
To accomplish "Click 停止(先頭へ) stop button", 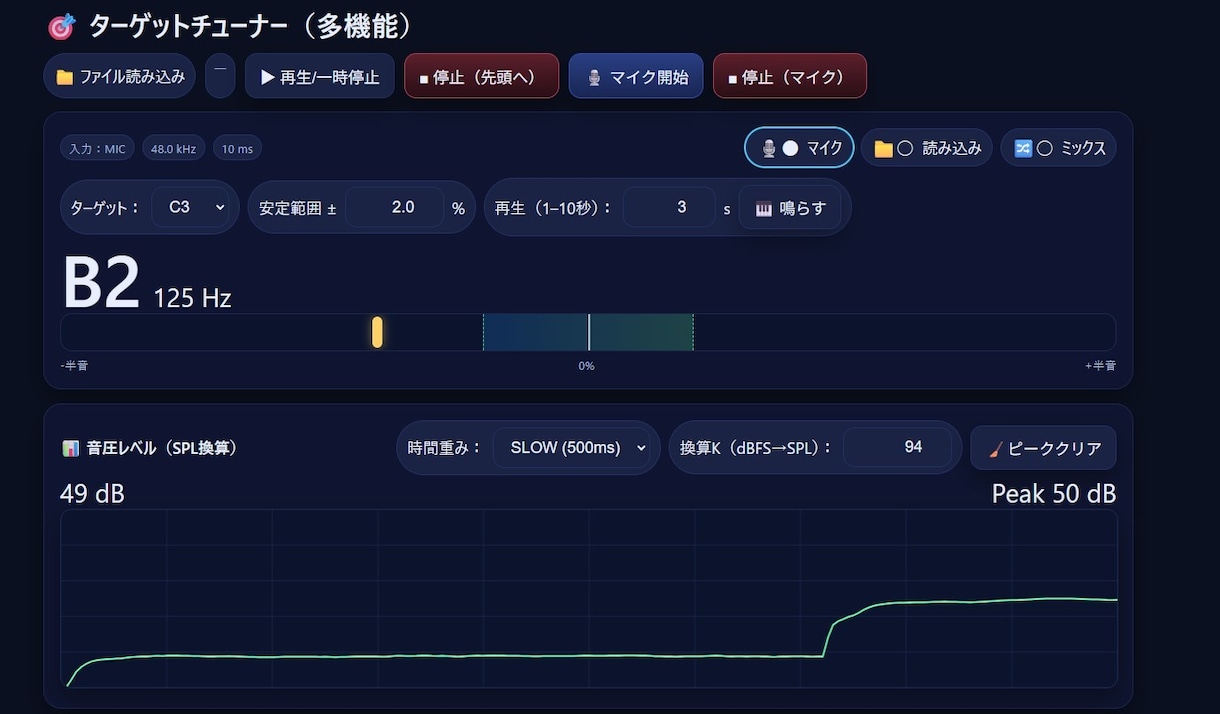I will click(481, 76).
